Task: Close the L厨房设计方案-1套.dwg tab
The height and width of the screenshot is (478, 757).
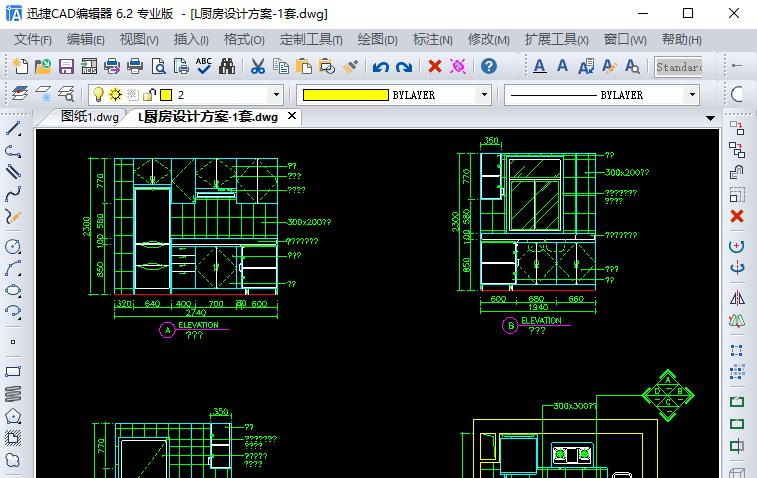Action: [292, 116]
